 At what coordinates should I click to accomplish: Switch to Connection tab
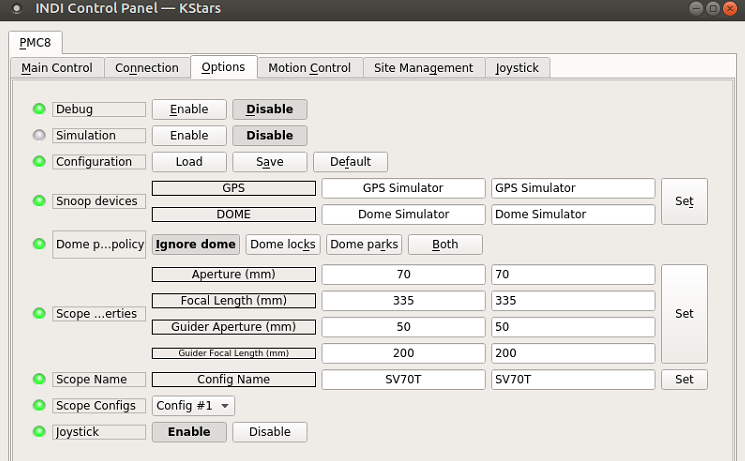click(x=147, y=68)
